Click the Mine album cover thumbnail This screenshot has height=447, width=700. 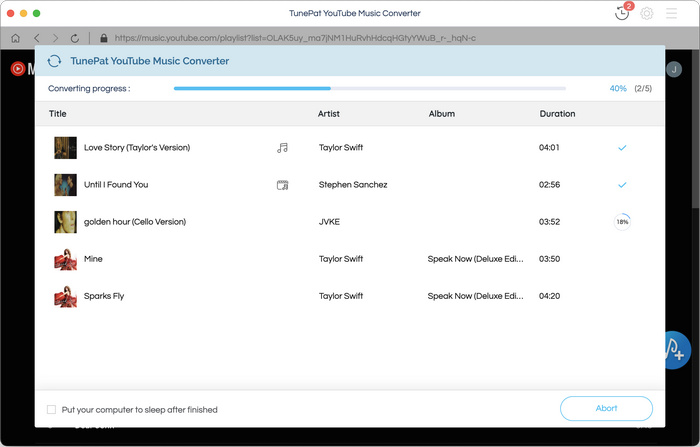65,259
